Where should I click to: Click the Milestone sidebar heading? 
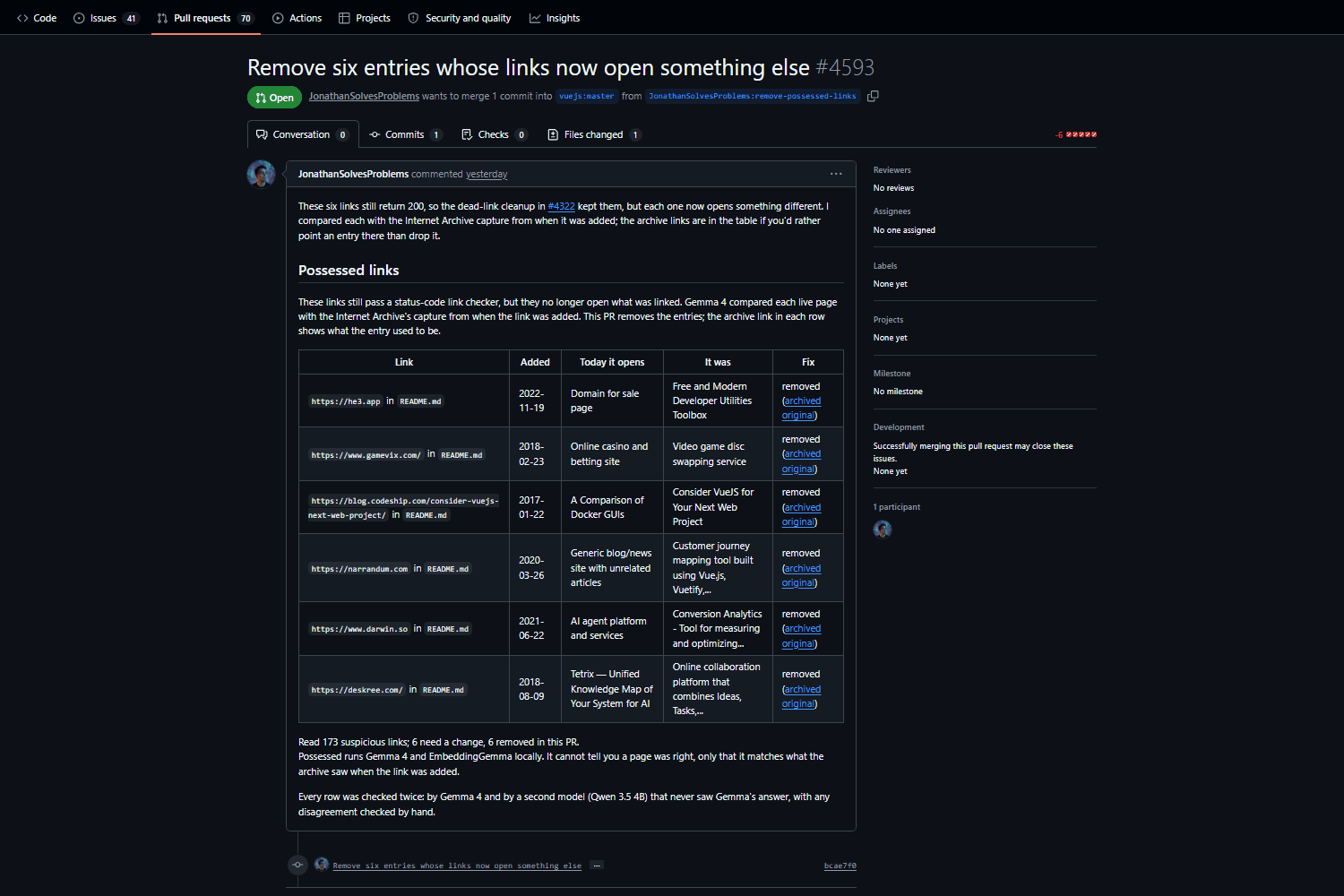[x=892, y=374]
